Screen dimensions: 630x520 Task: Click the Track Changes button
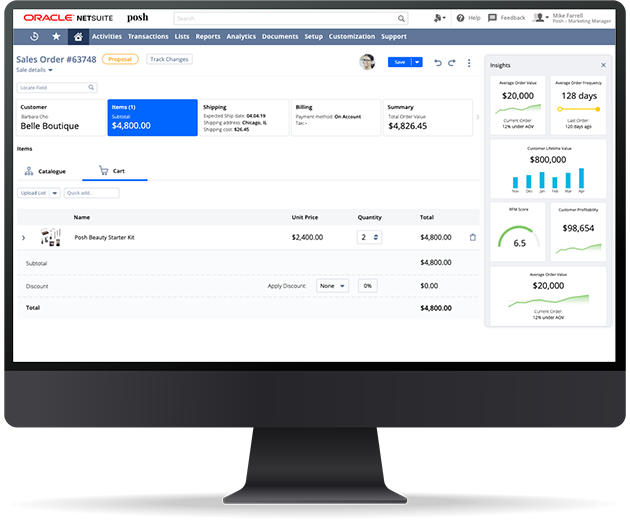(169, 59)
